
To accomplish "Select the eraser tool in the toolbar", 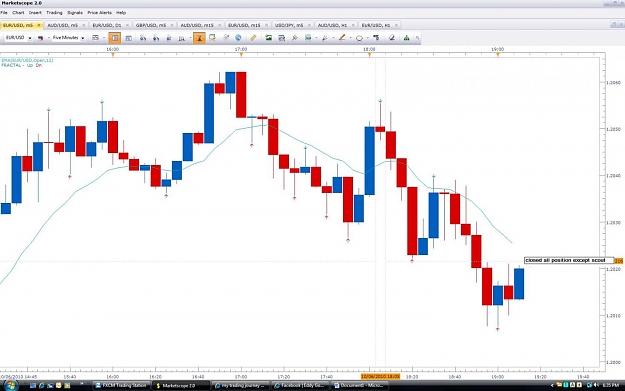I will pyautogui.click(x=391, y=38).
